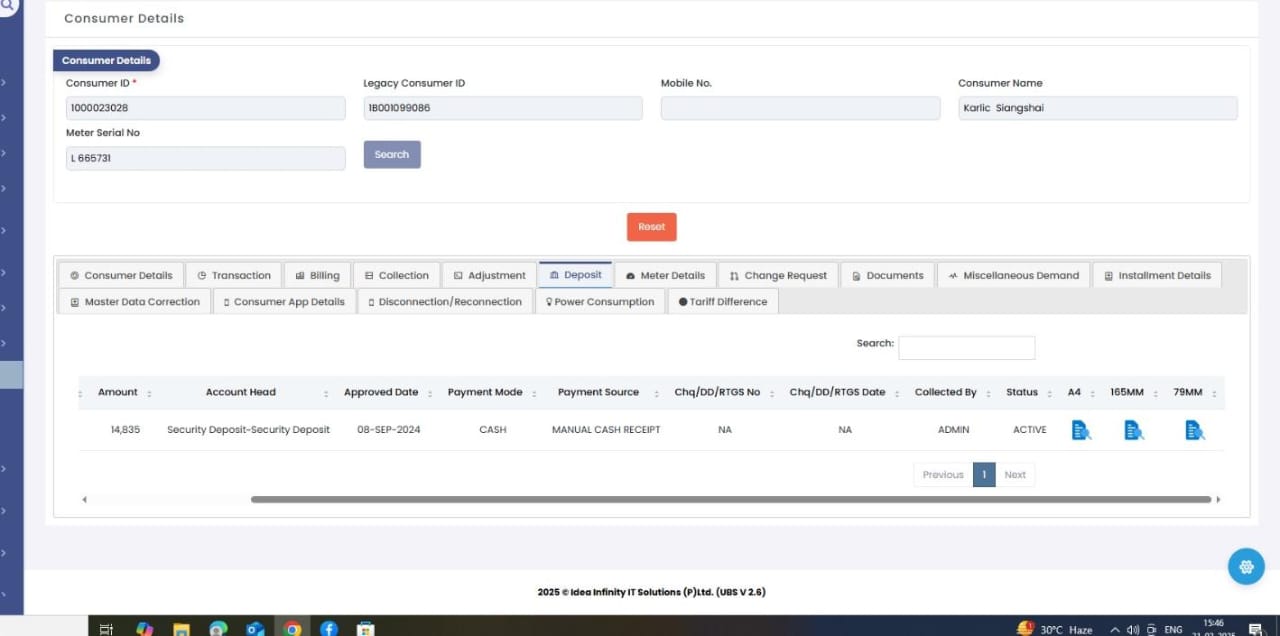Launch Copilot from the taskbar

pyautogui.click(x=144, y=629)
